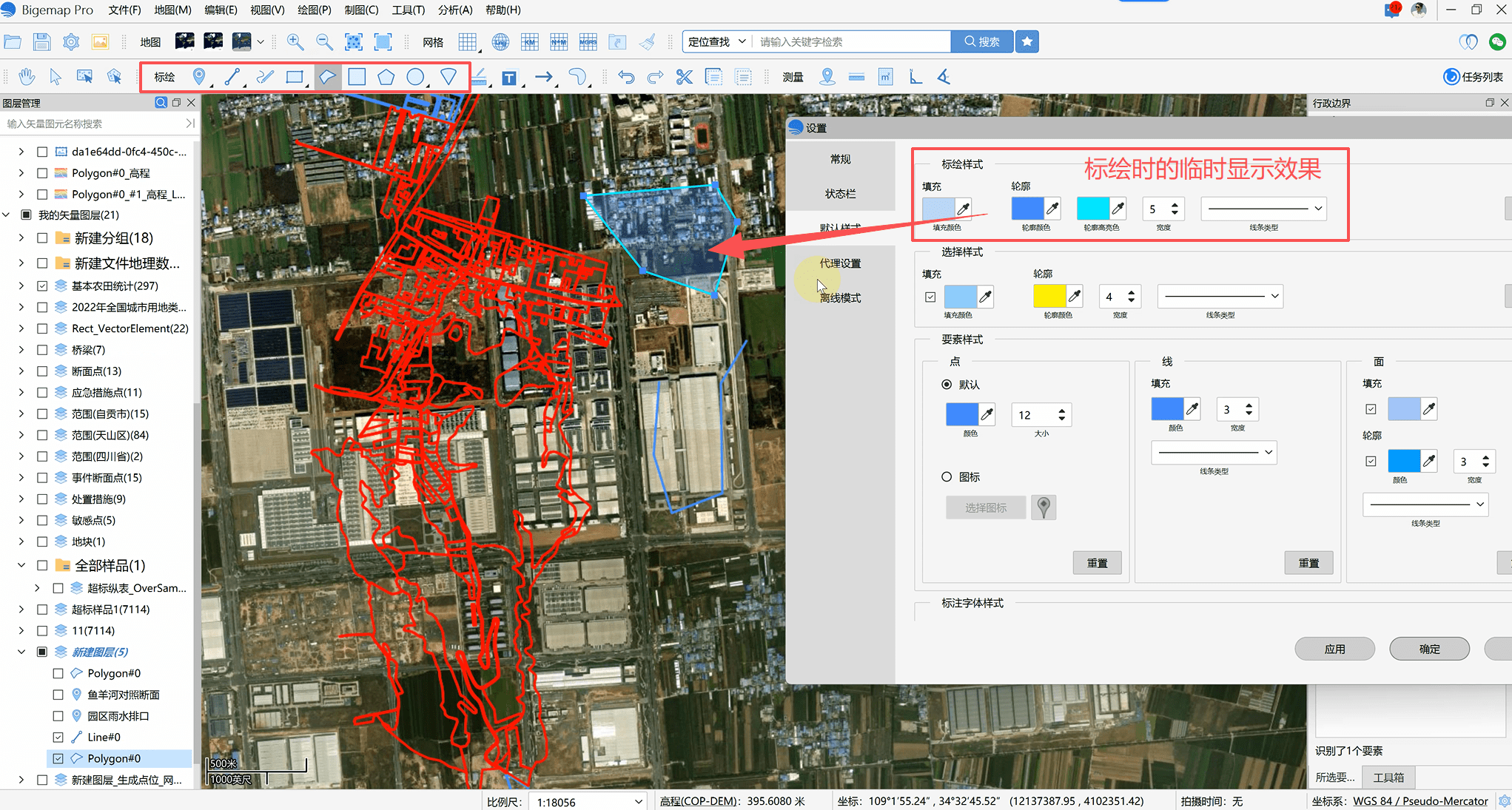Click the WGS 84 / Pseudo-Mercator link

[1420, 801]
